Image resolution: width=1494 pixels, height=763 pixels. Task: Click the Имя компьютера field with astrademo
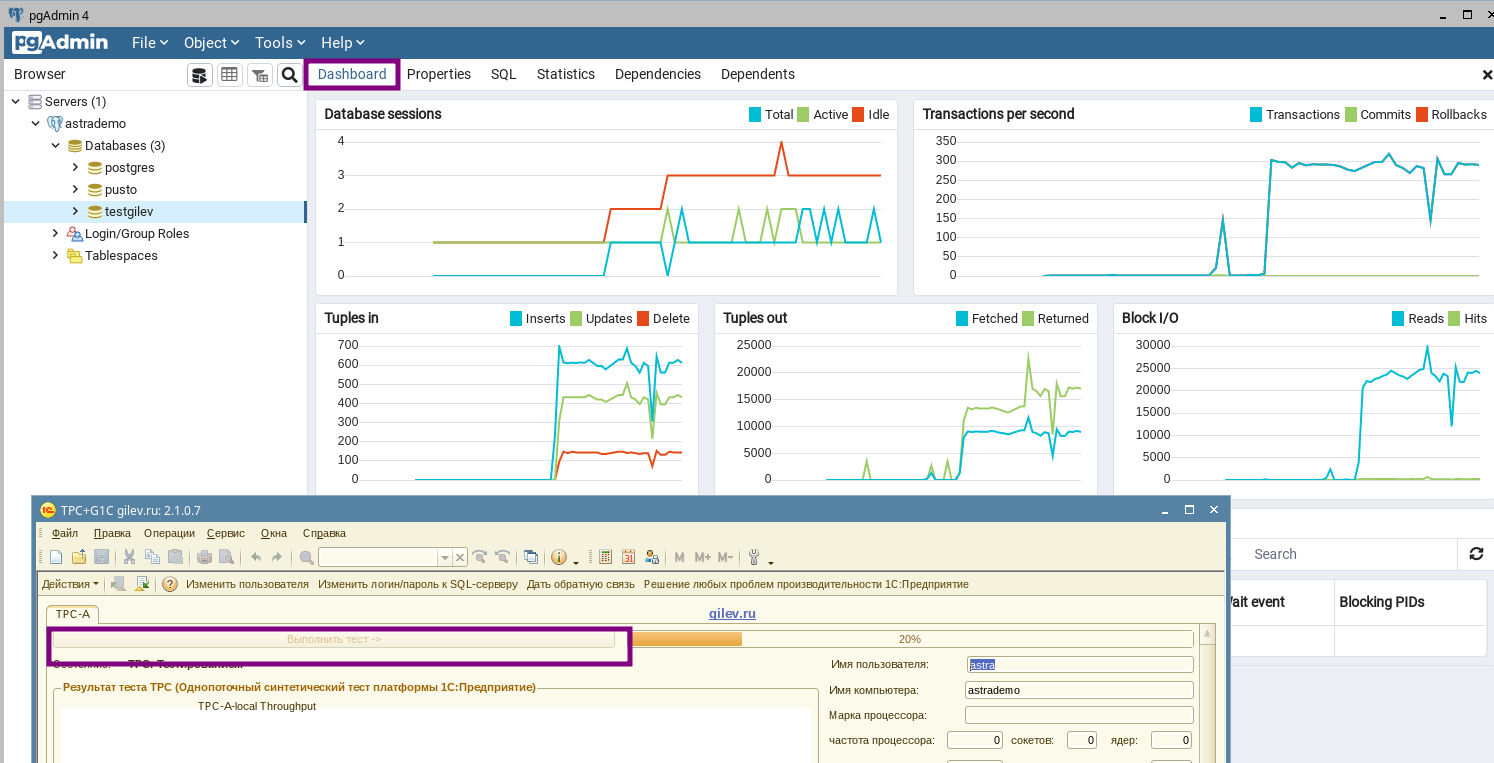1079,690
